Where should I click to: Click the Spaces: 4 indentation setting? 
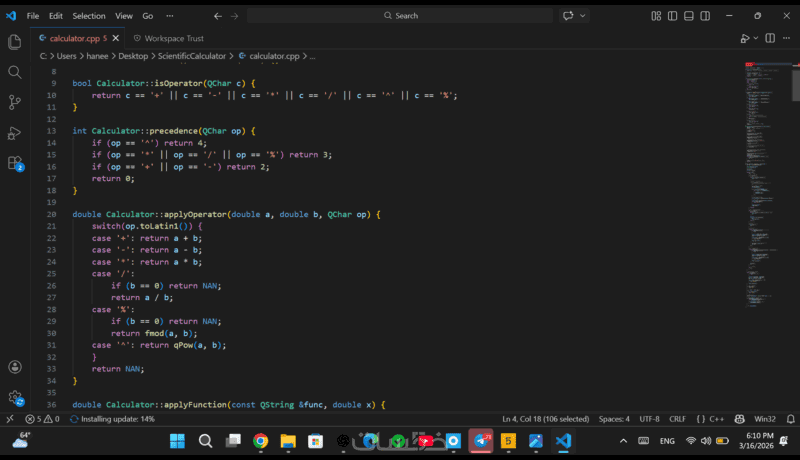[614, 419]
